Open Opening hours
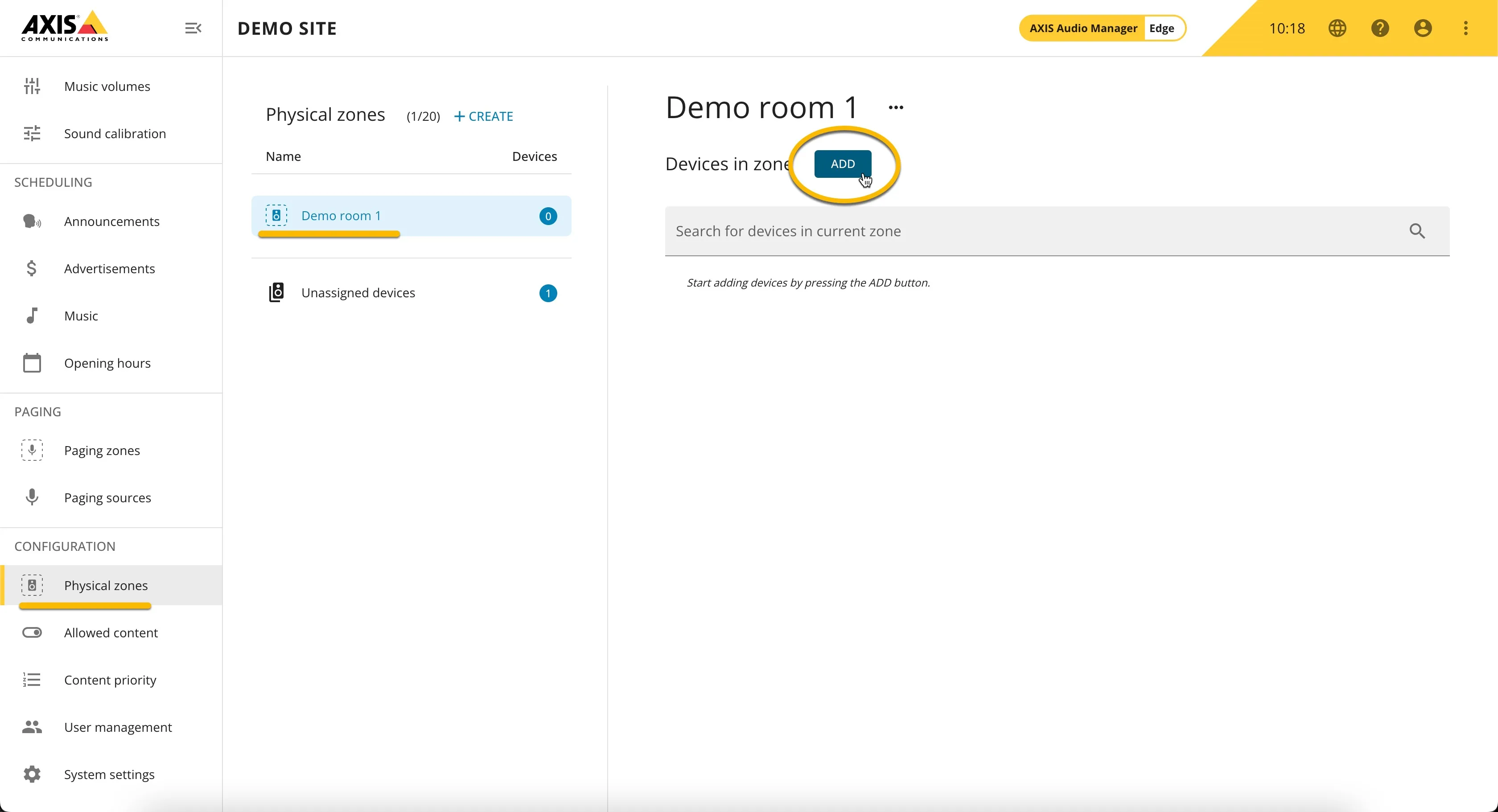The width and height of the screenshot is (1498, 812). point(111,363)
